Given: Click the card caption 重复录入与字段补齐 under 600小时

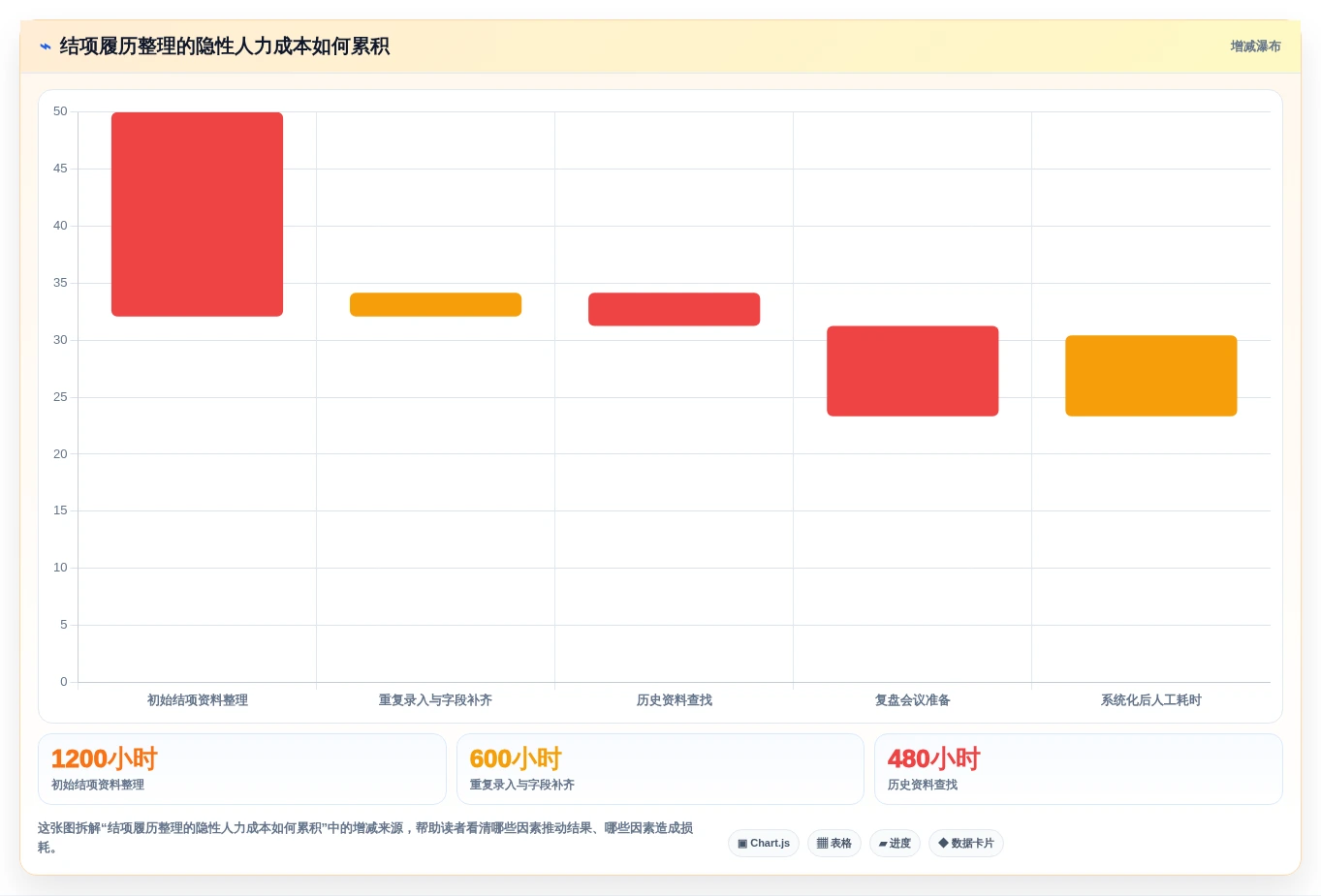Looking at the screenshot, I should (522, 785).
